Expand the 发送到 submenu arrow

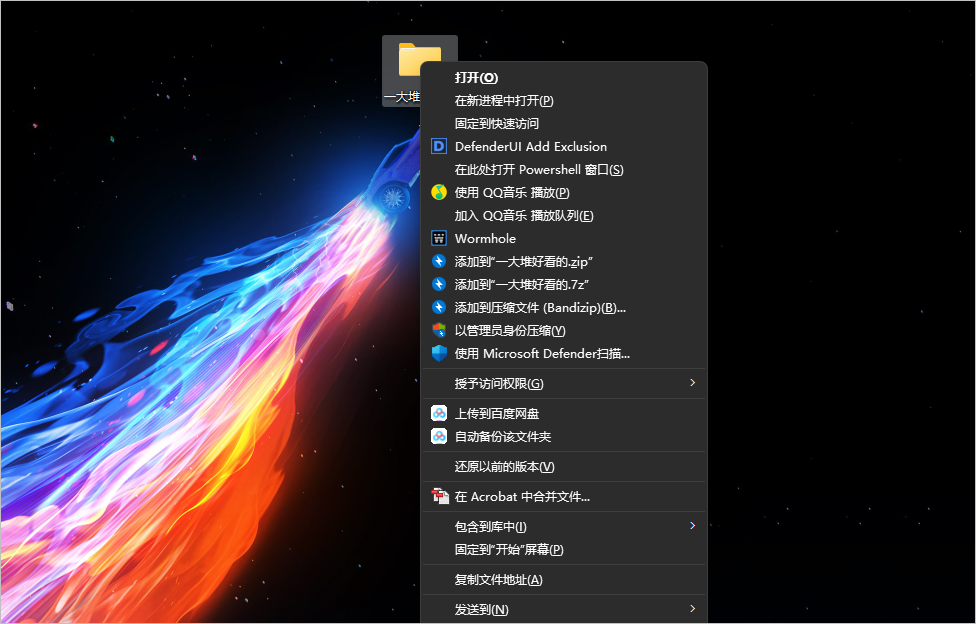coord(692,609)
